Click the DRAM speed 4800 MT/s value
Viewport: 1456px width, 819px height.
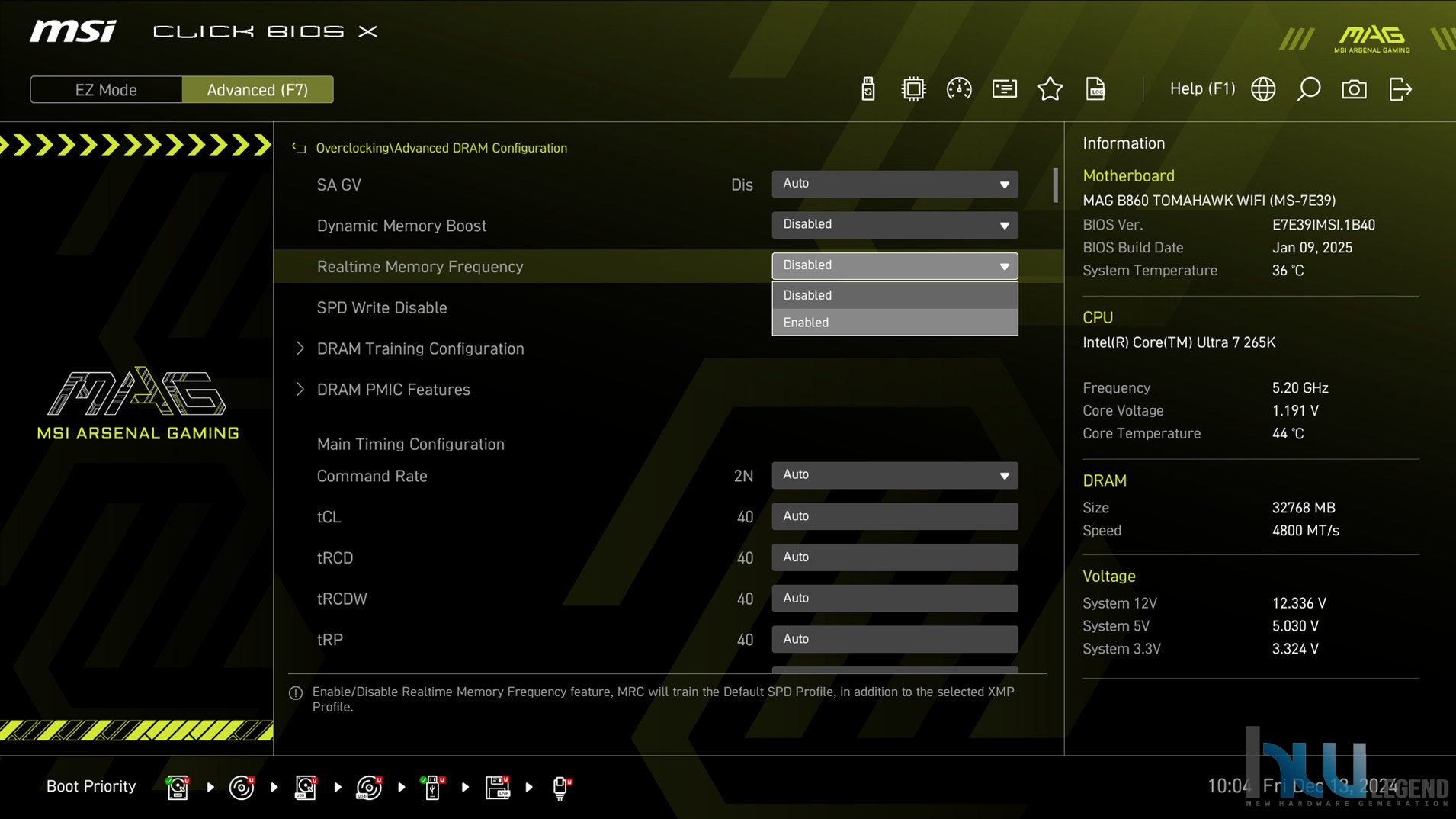pos(1305,531)
